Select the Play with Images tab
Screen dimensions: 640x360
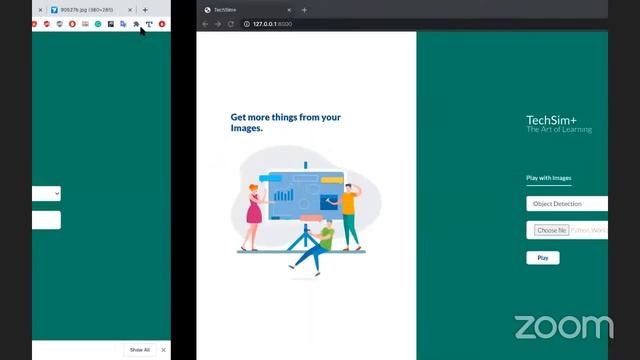(x=549, y=178)
